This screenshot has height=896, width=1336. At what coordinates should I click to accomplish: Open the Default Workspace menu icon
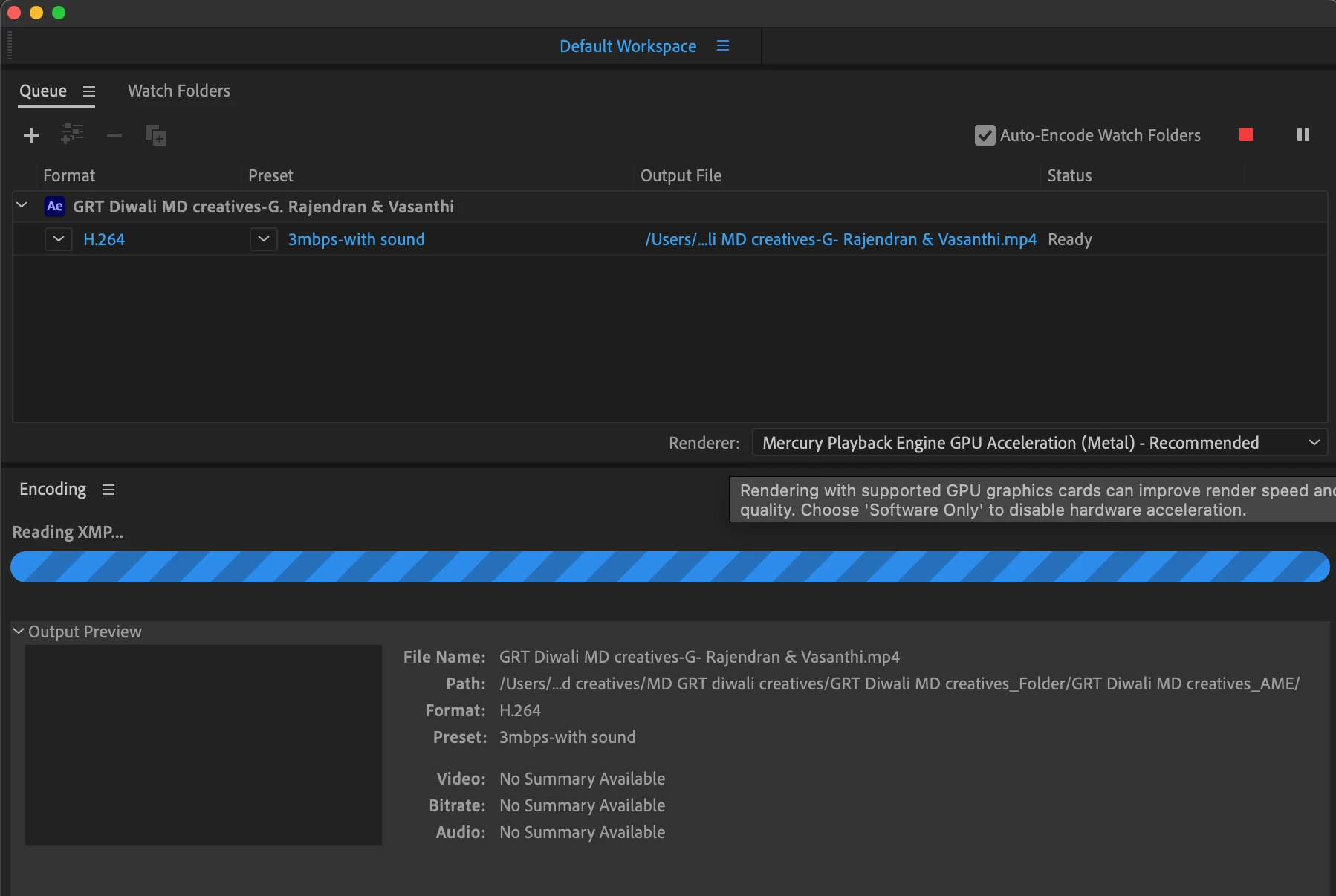coord(723,46)
